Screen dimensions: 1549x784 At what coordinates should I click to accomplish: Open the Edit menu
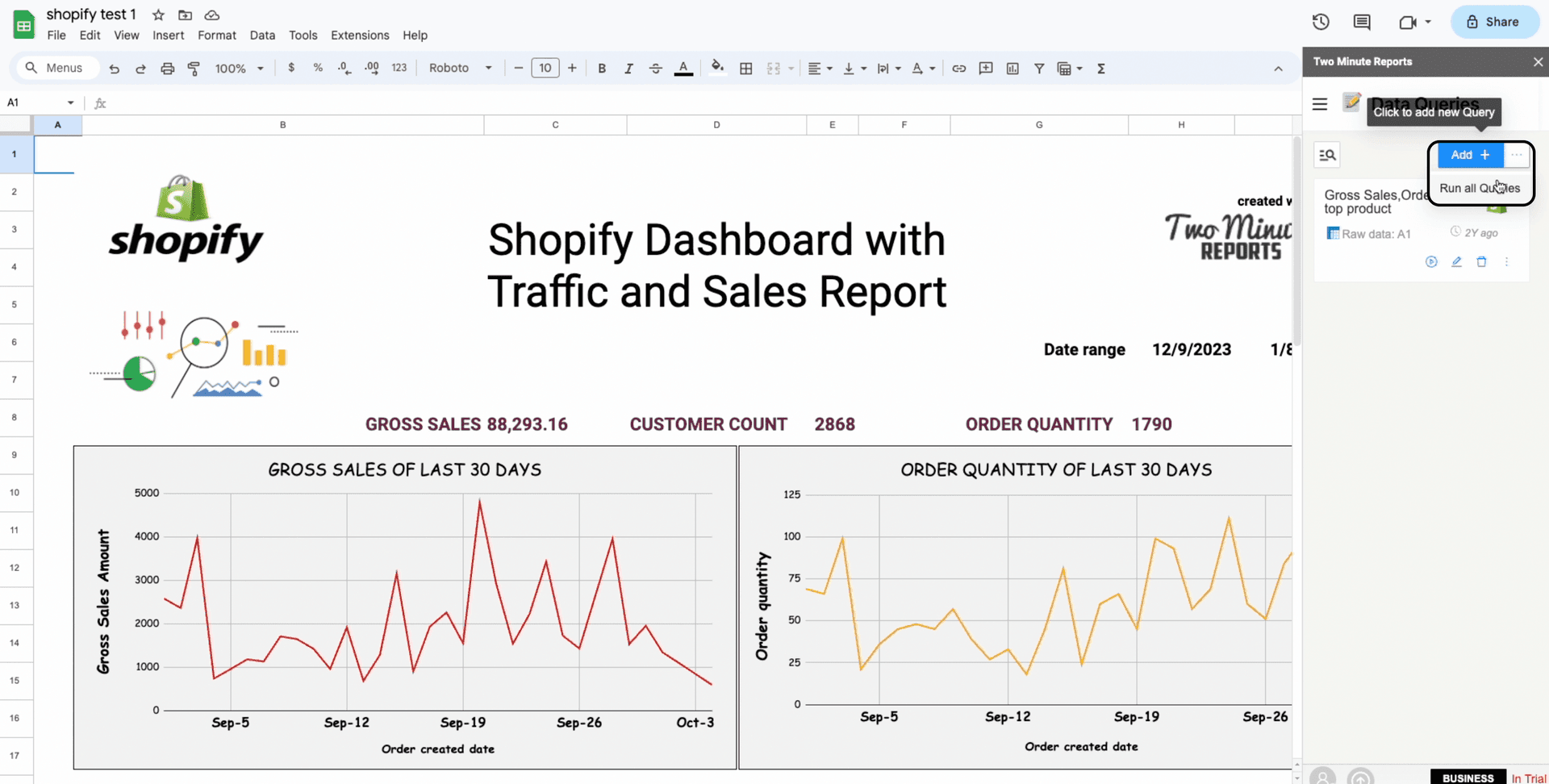pos(90,35)
